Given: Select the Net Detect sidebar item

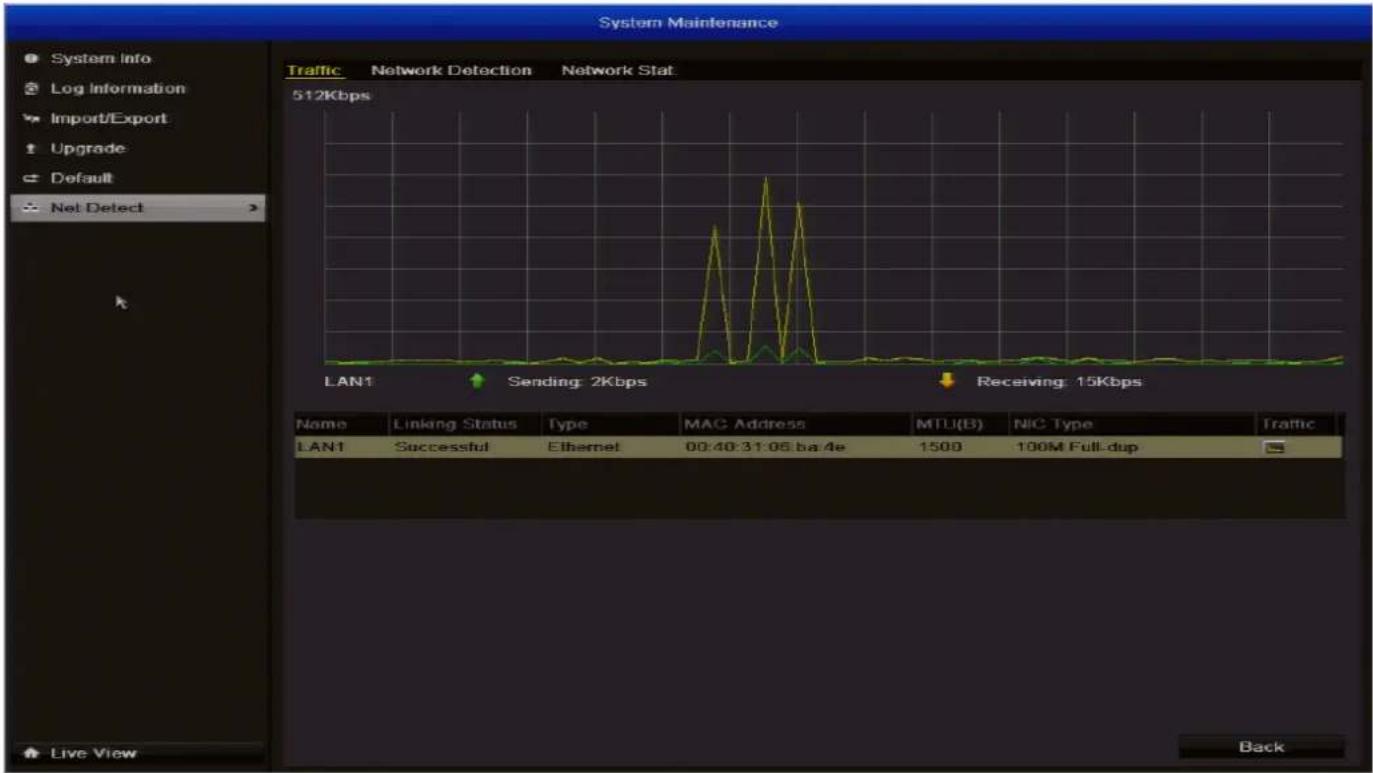Looking at the screenshot, I should 138,208.
